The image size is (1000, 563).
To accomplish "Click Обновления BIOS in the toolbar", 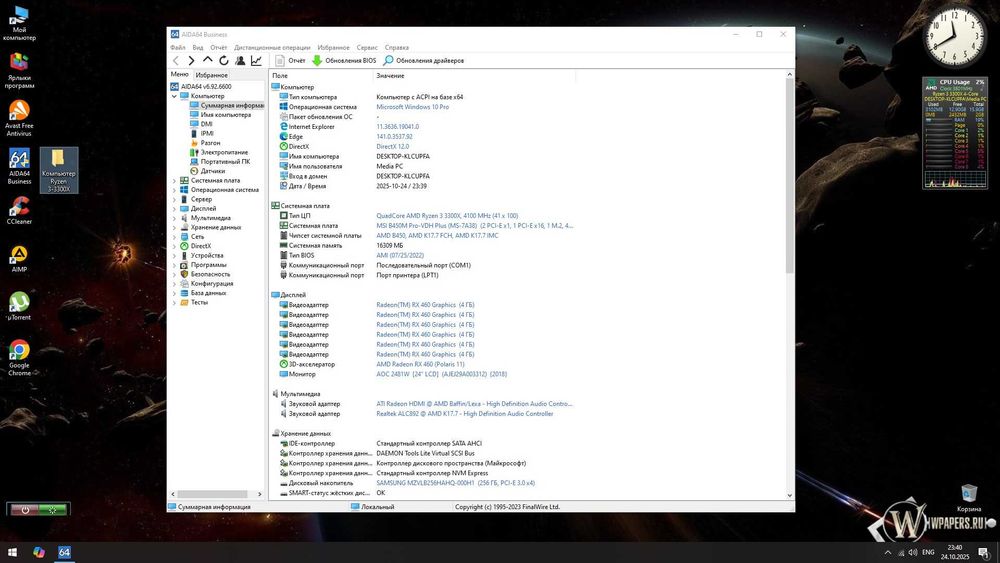I will click(344, 61).
